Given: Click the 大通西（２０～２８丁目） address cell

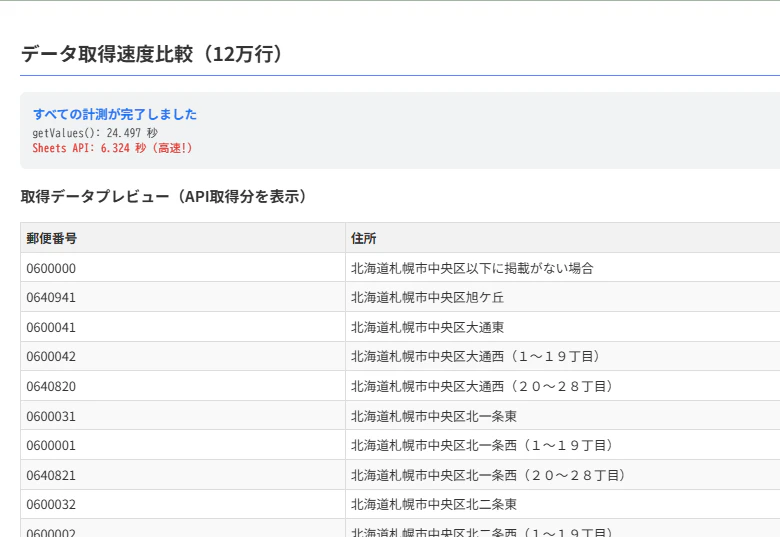Looking at the screenshot, I should [563, 386].
